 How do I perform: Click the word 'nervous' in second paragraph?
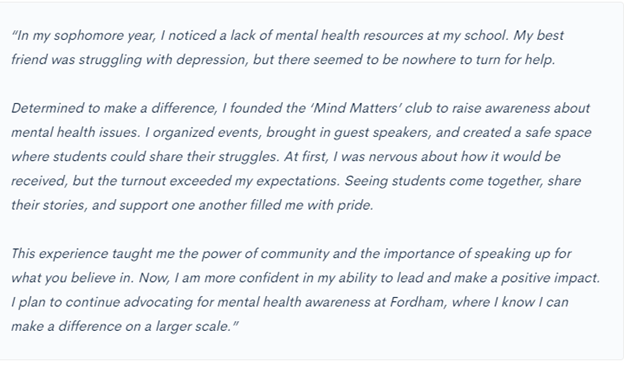[393, 157]
